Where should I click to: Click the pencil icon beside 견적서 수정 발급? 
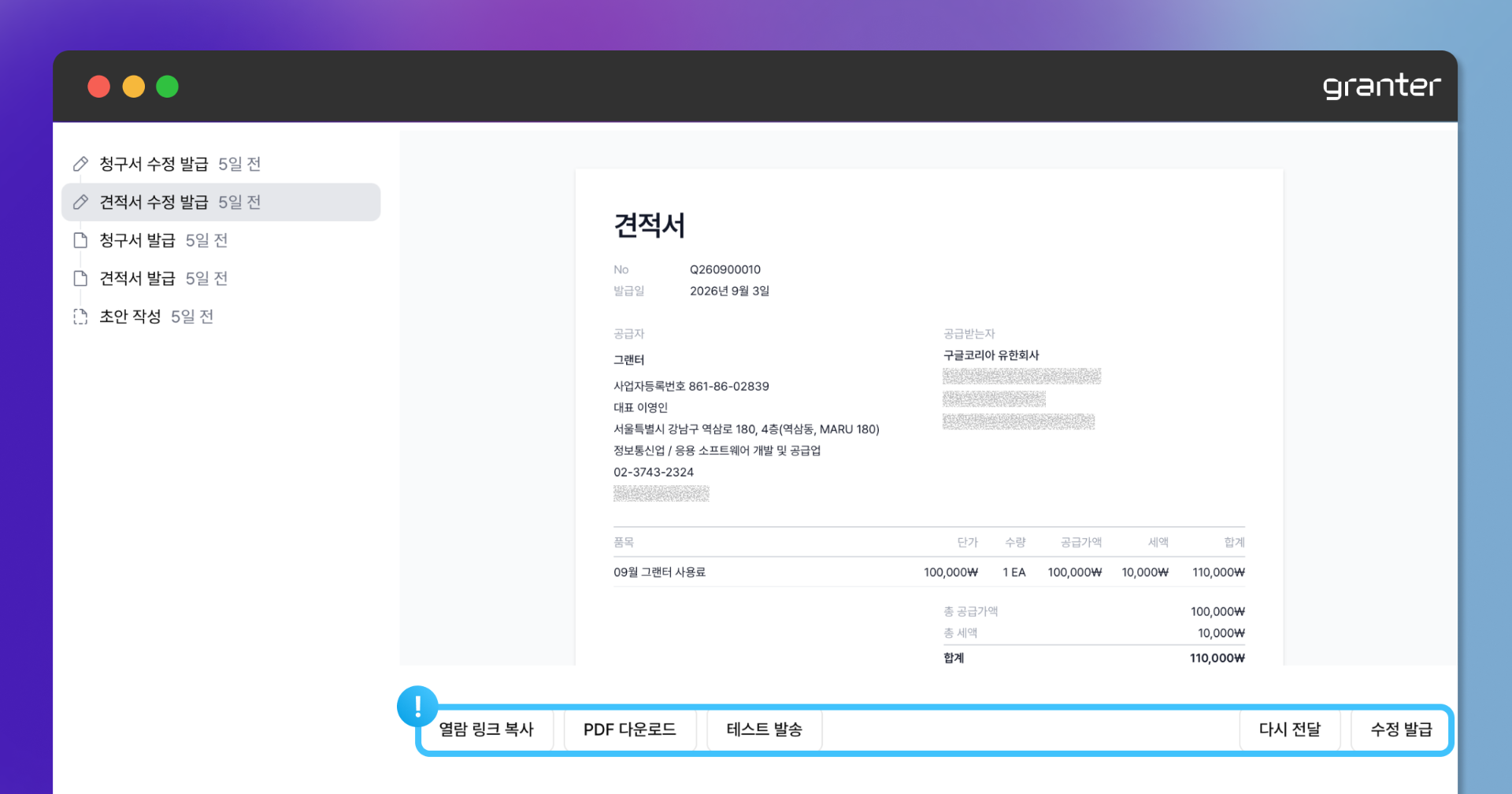click(80, 202)
